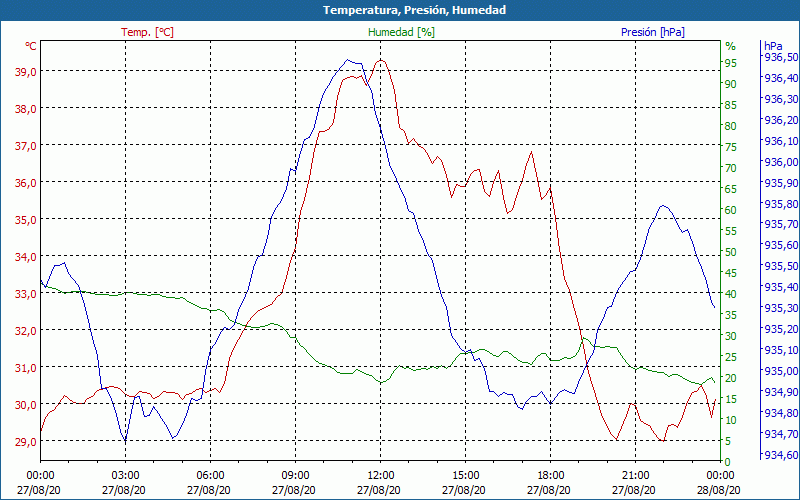This screenshot has width=800, height=500.
Task: Click the 15:00 time axis label
Action: coord(465,477)
